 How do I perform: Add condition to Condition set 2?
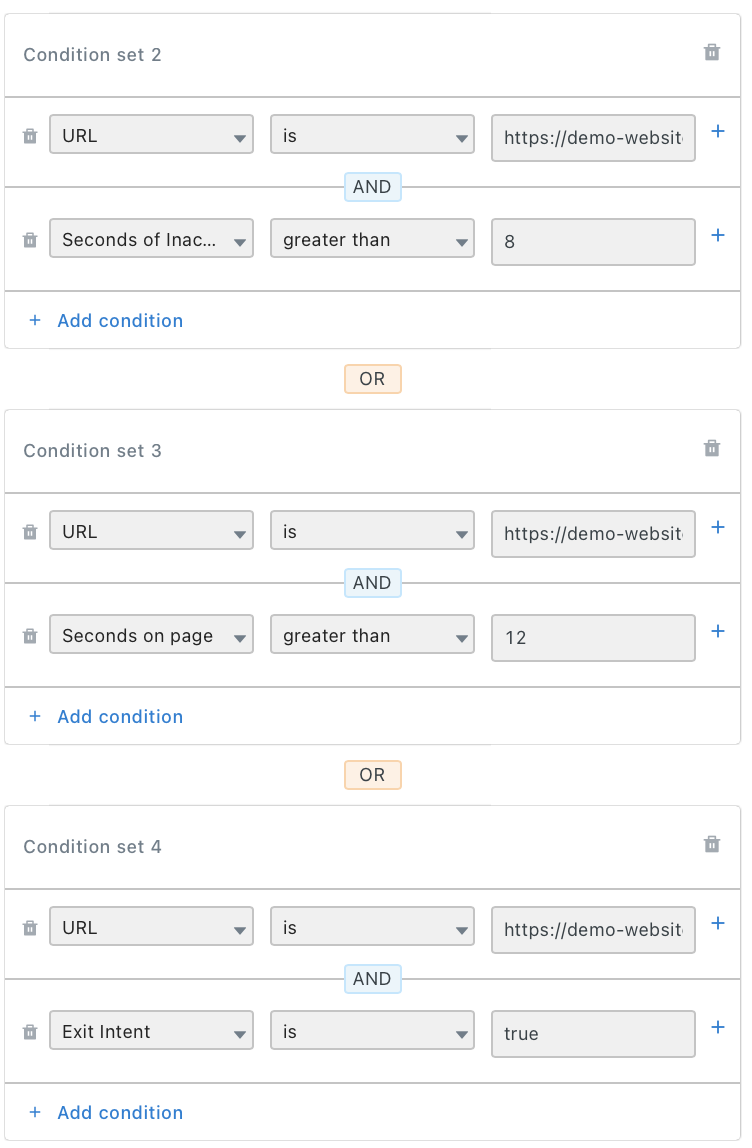[106, 321]
